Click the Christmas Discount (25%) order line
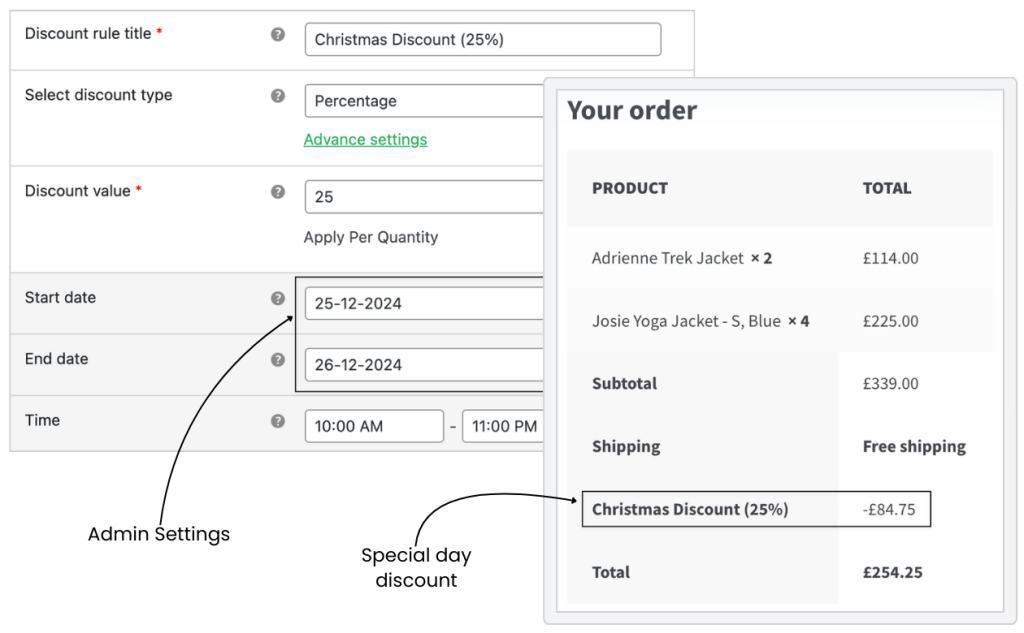 coord(756,510)
